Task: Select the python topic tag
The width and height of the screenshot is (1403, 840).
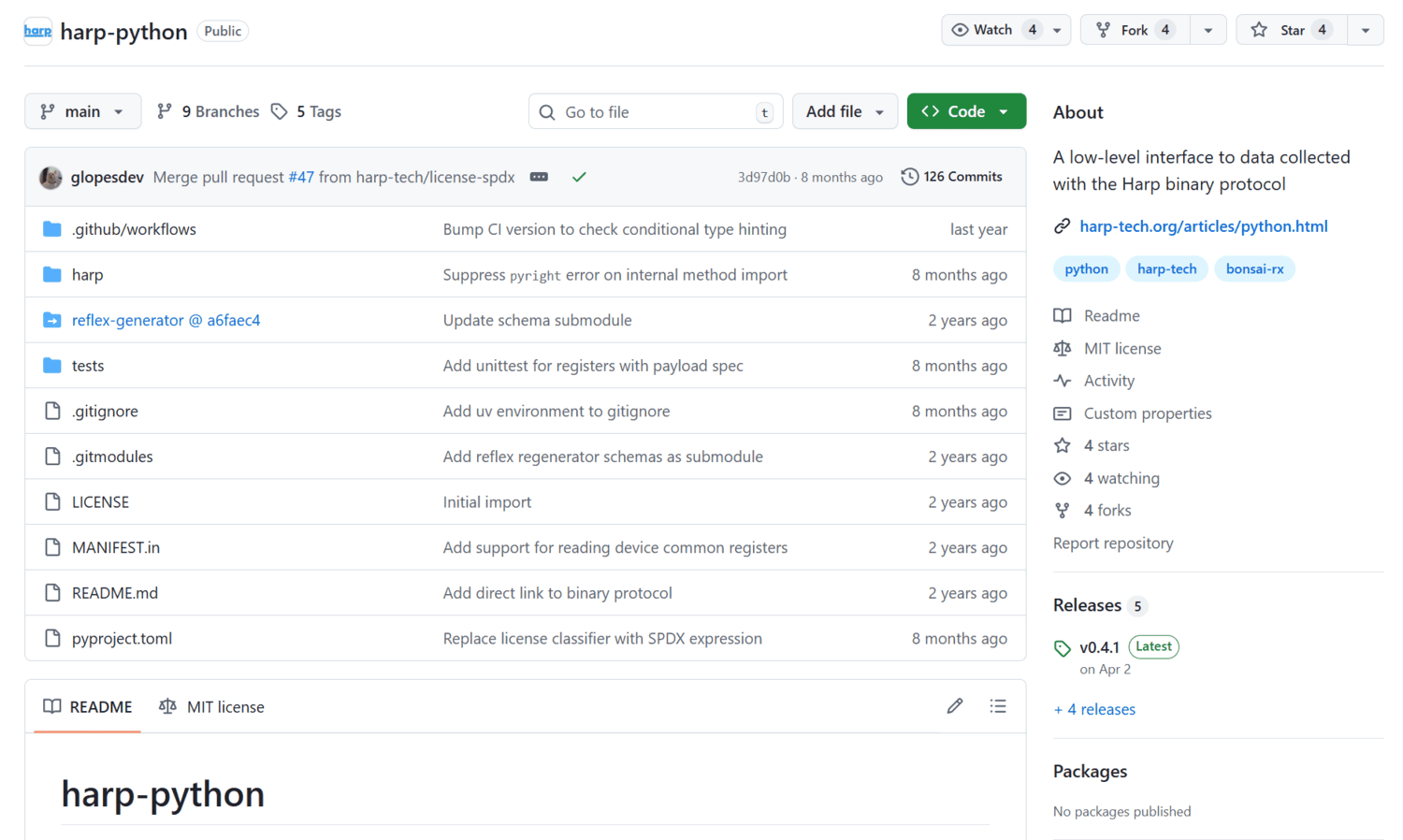Action: pyautogui.click(x=1086, y=269)
